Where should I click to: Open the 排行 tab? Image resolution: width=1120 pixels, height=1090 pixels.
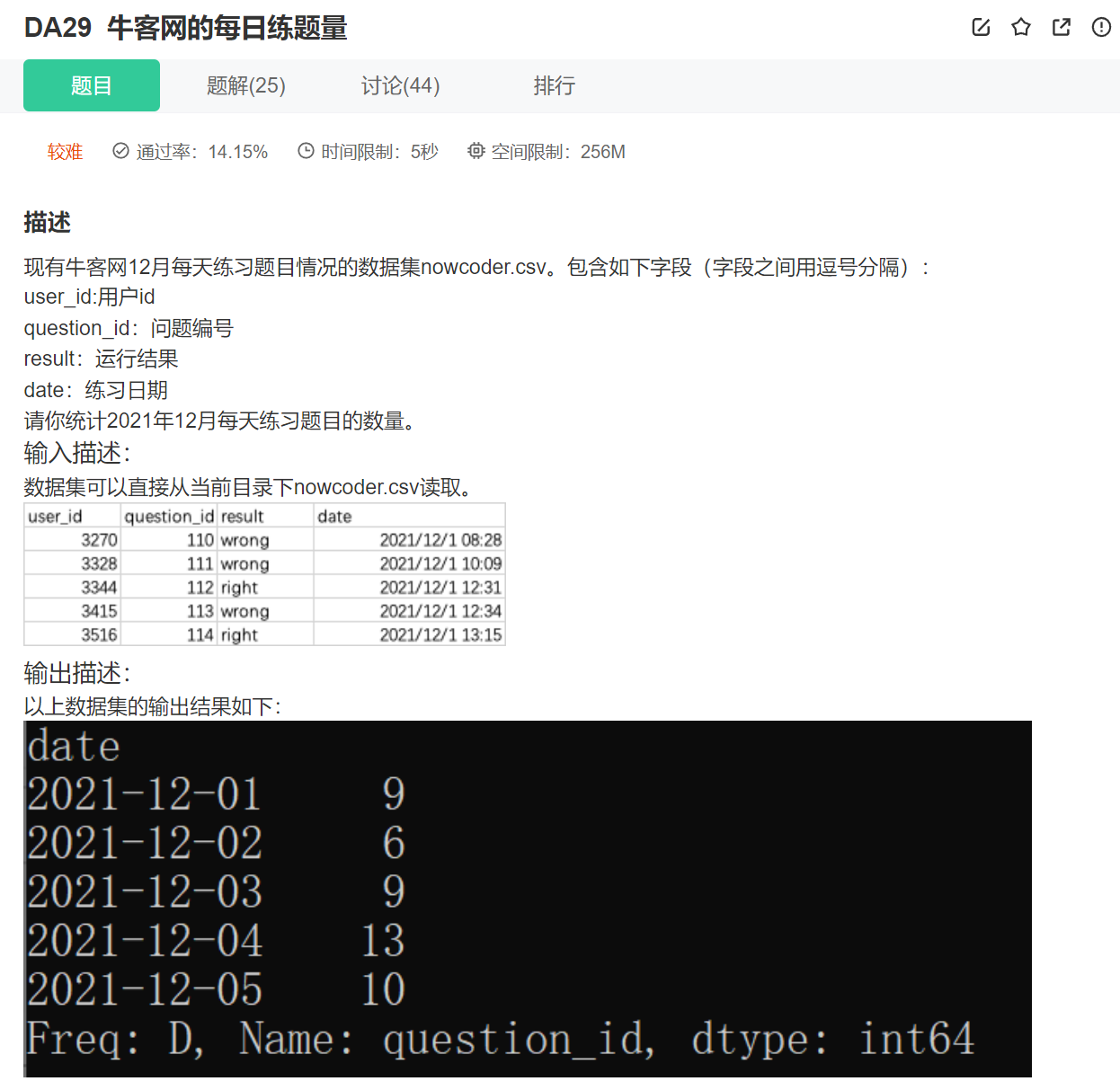tap(554, 85)
